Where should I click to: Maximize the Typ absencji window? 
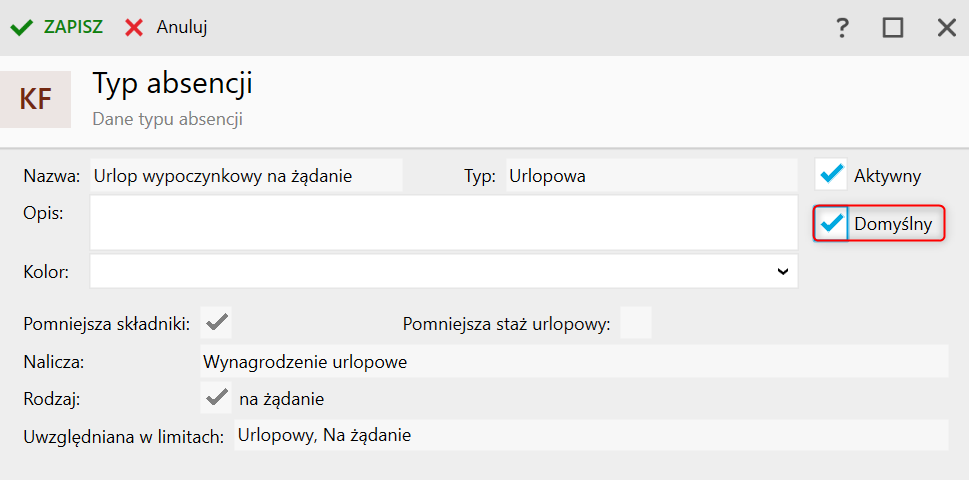pos(893,28)
